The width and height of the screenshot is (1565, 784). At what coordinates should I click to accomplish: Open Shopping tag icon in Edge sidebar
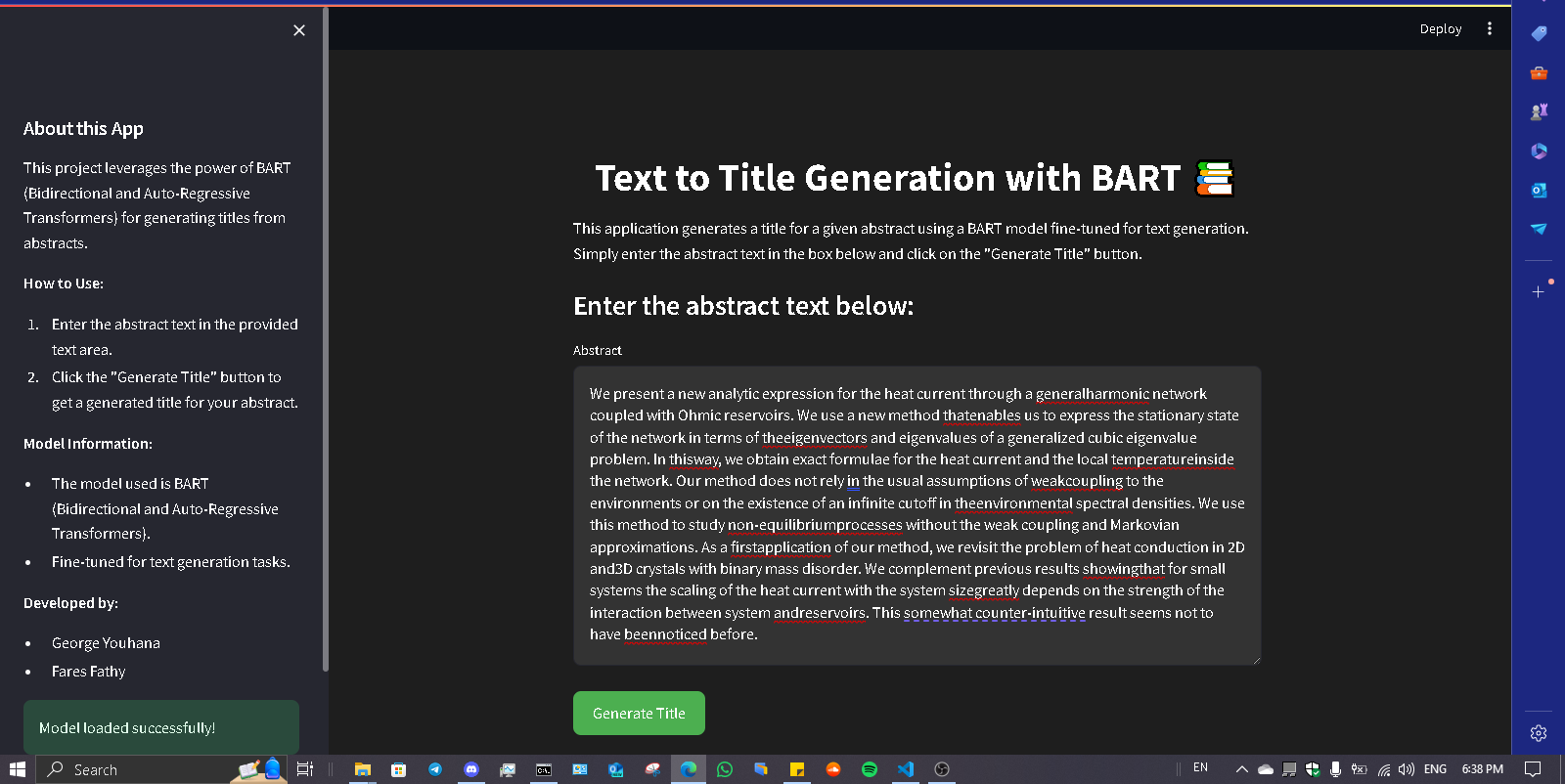point(1539,33)
